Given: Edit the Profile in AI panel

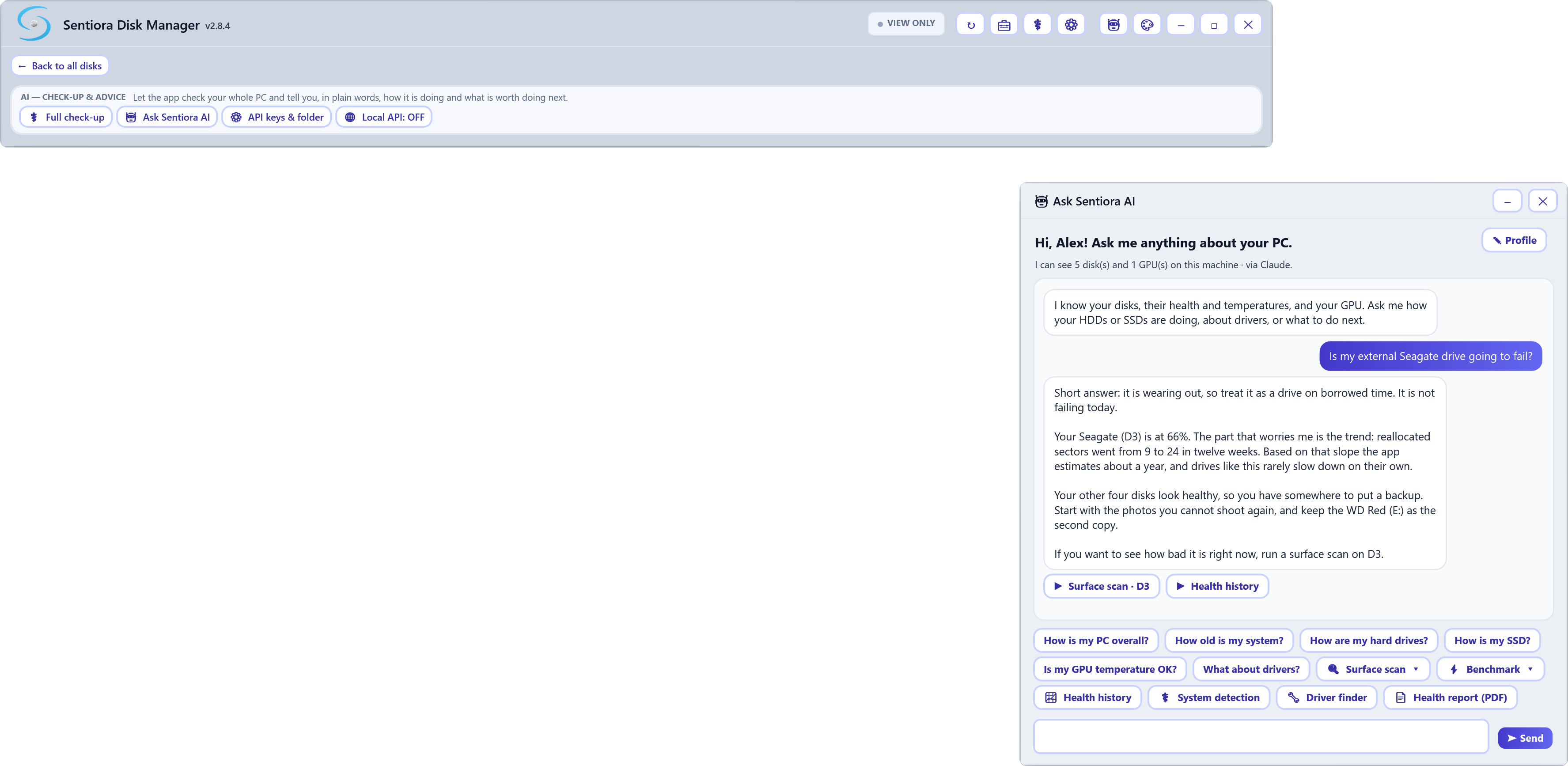Looking at the screenshot, I should tap(1514, 240).
